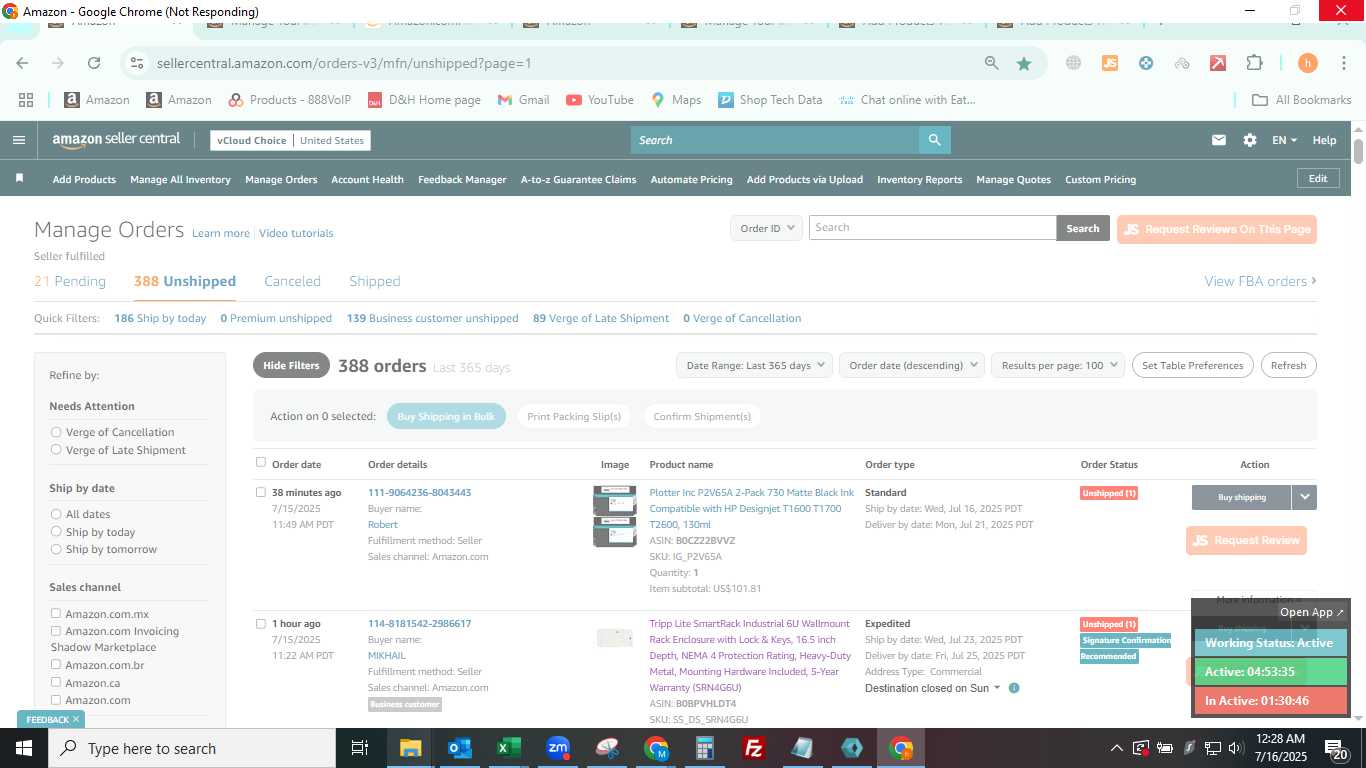The image size is (1366, 768).
Task: Click the Refresh button
Action: (x=1288, y=365)
